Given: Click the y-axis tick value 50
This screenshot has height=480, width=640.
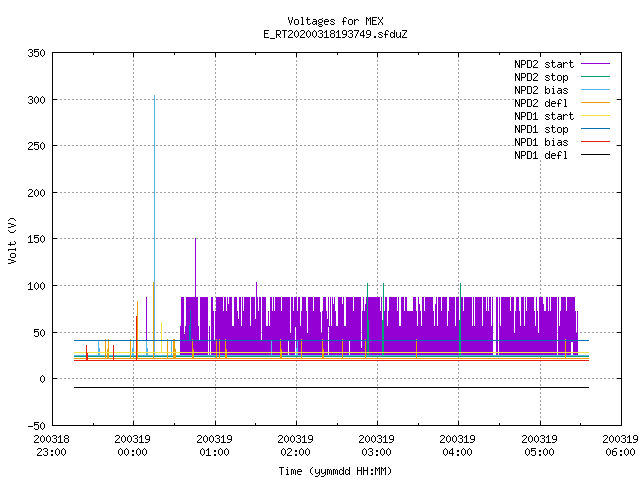Looking at the screenshot, I should pos(39,333).
